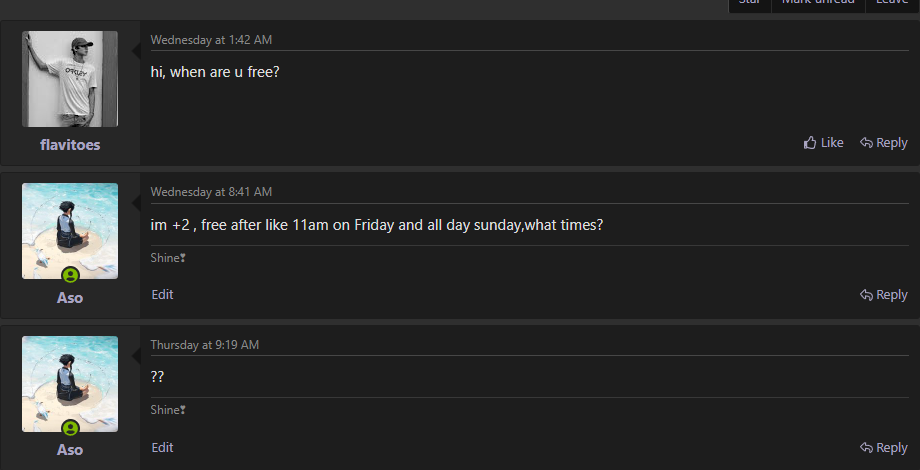Click Aso's avatar on the Wednesday 8:41 AM post

[70, 225]
